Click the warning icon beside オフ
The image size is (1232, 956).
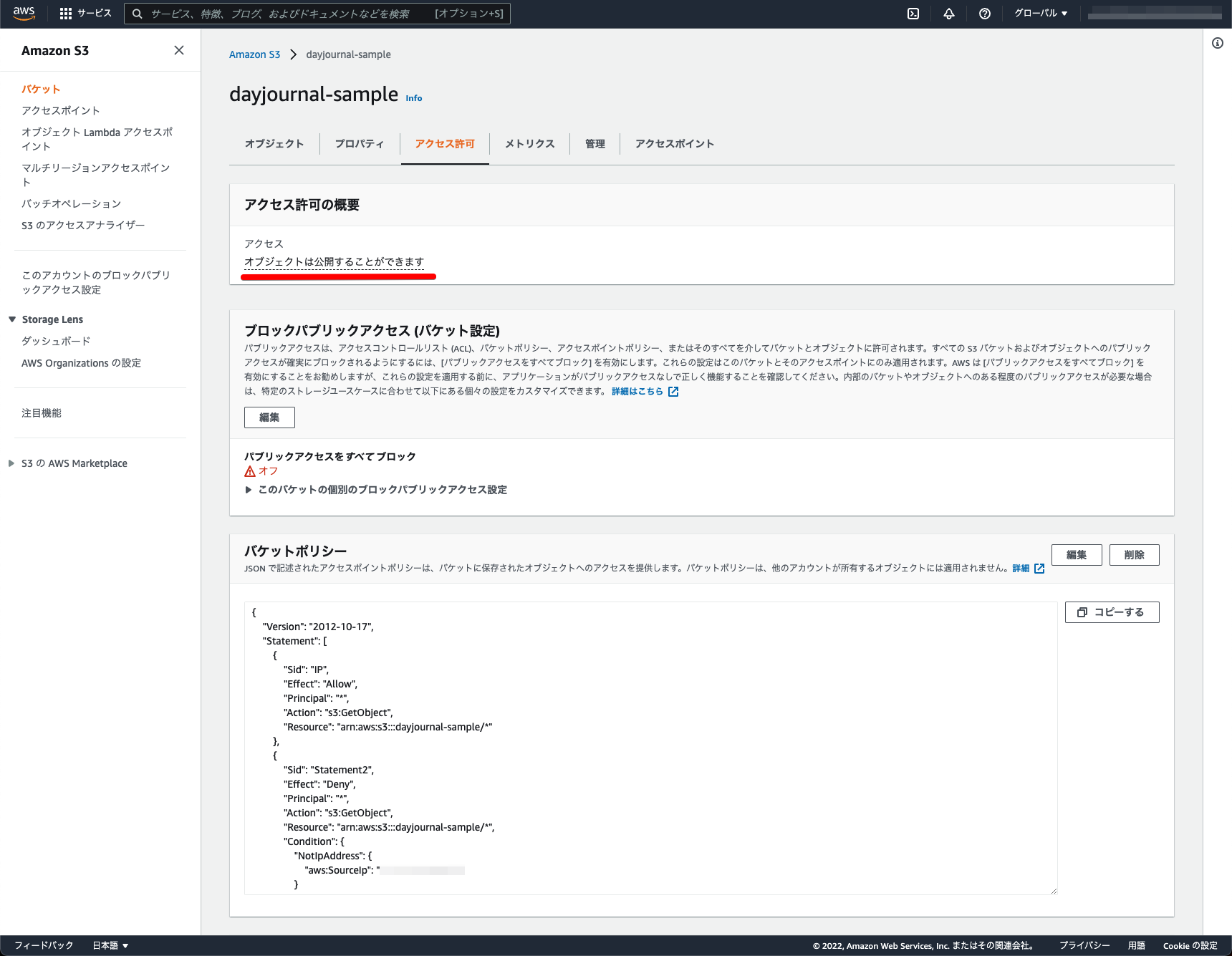[250, 471]
